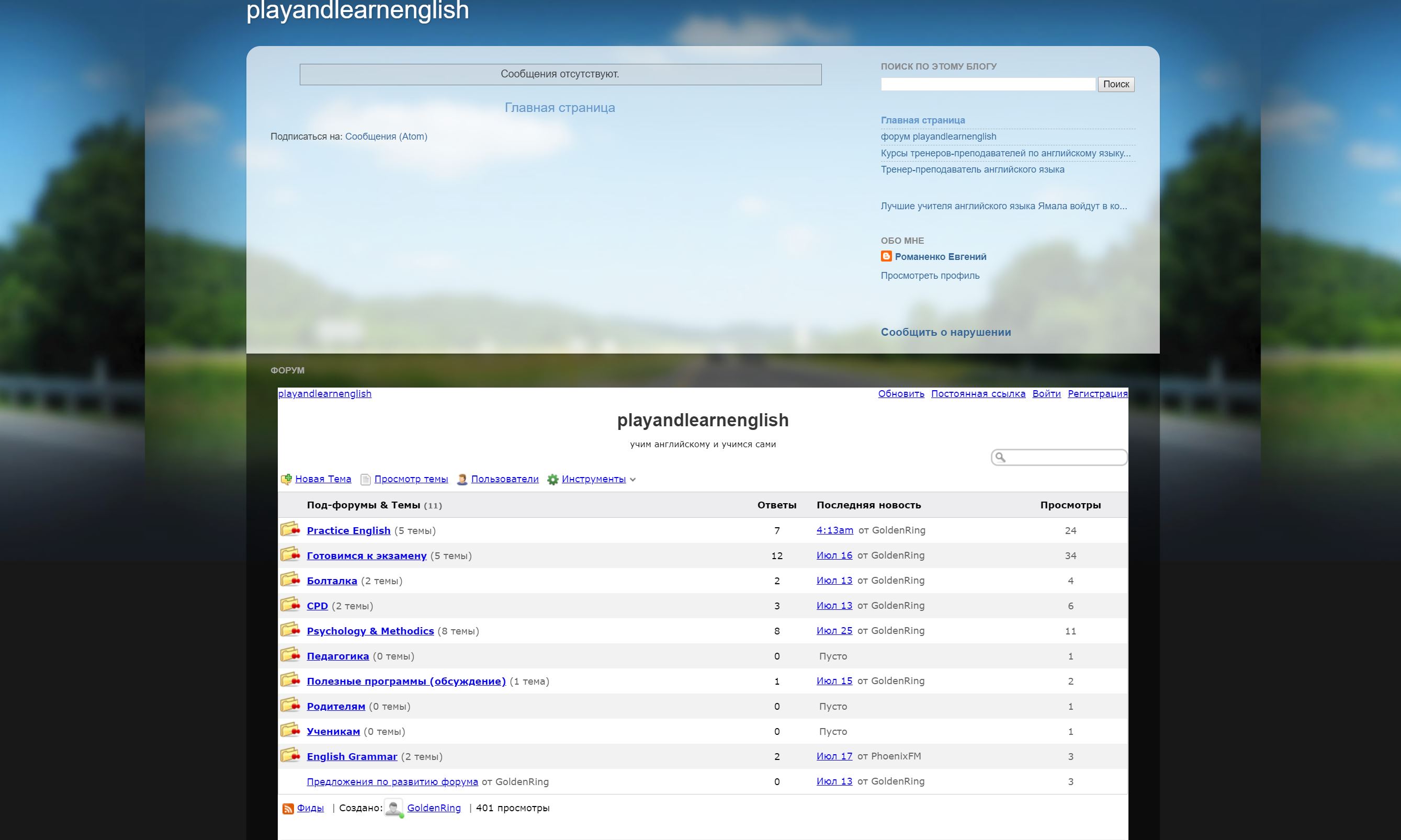1401x840 pixels.
Task: Click форум playandlearnenglish sidebar page link
Action: tap(938, 137)
